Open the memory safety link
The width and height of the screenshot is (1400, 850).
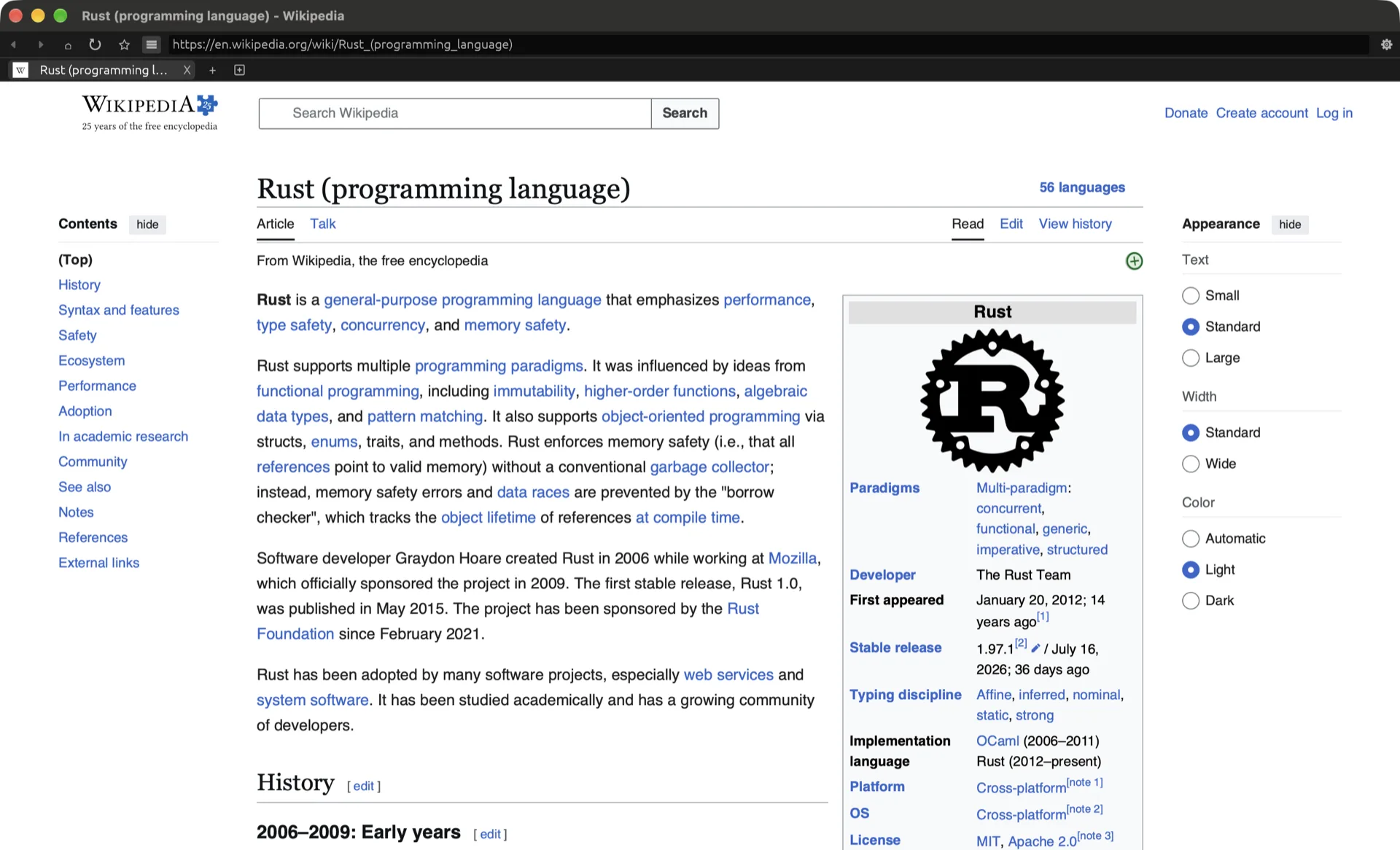point(515,325)
